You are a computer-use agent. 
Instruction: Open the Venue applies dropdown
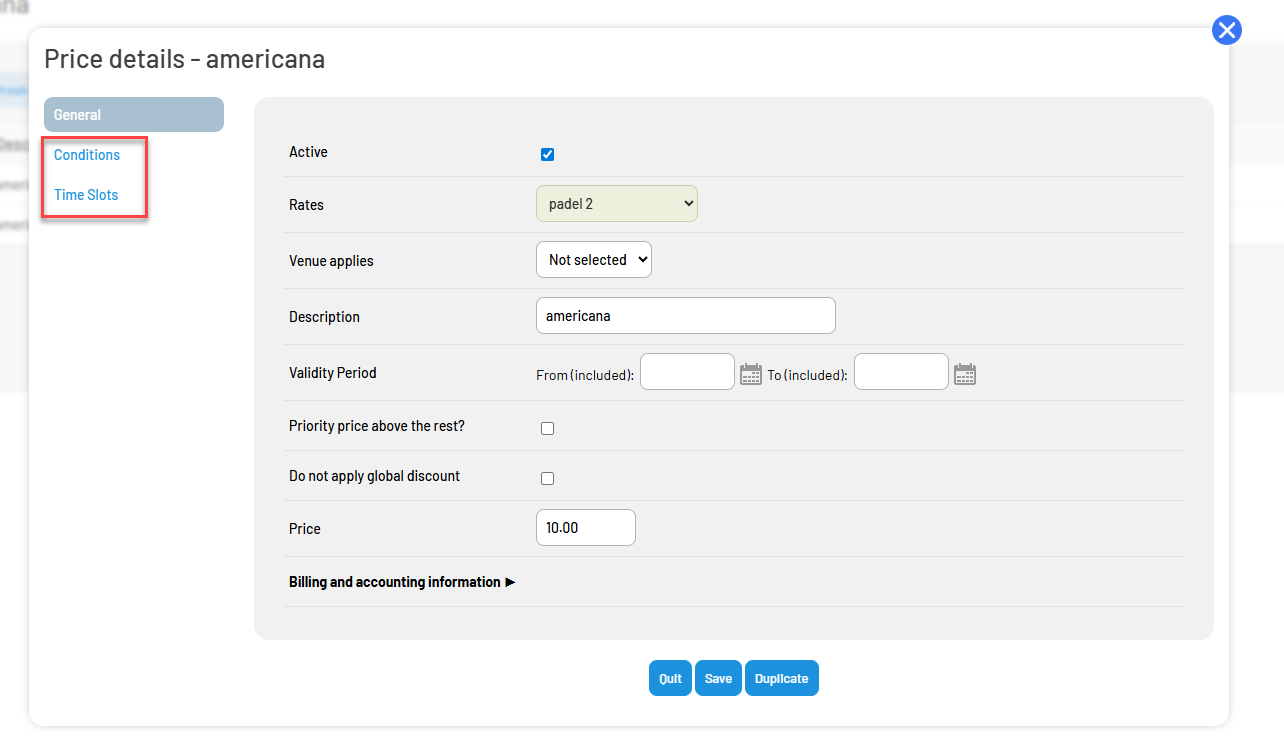594,259
